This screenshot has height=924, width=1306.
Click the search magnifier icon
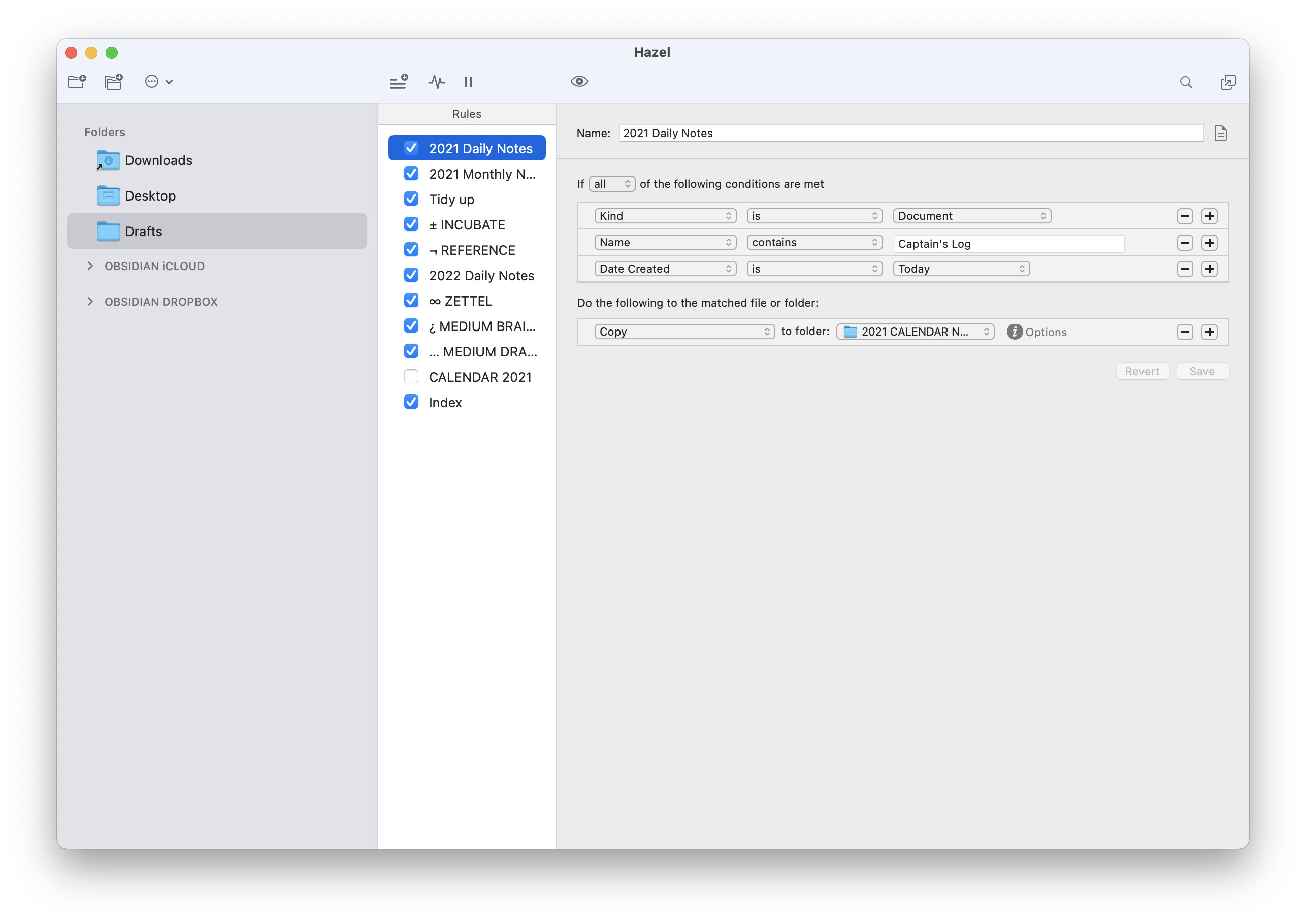tap(1185, 82)
